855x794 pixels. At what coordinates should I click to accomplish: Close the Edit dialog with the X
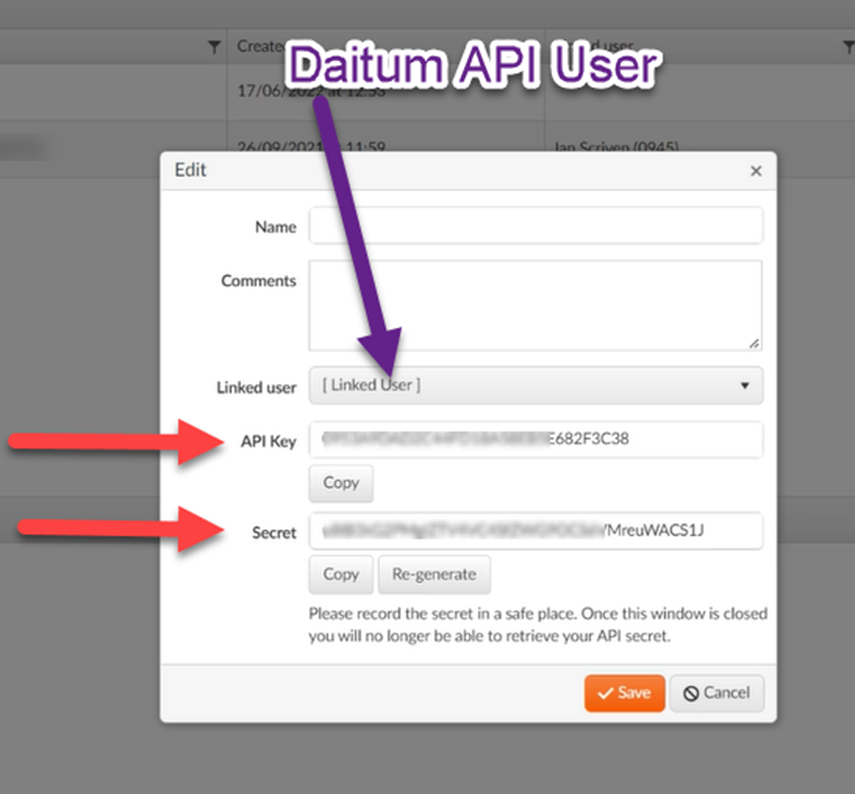[x=755, y=171]
